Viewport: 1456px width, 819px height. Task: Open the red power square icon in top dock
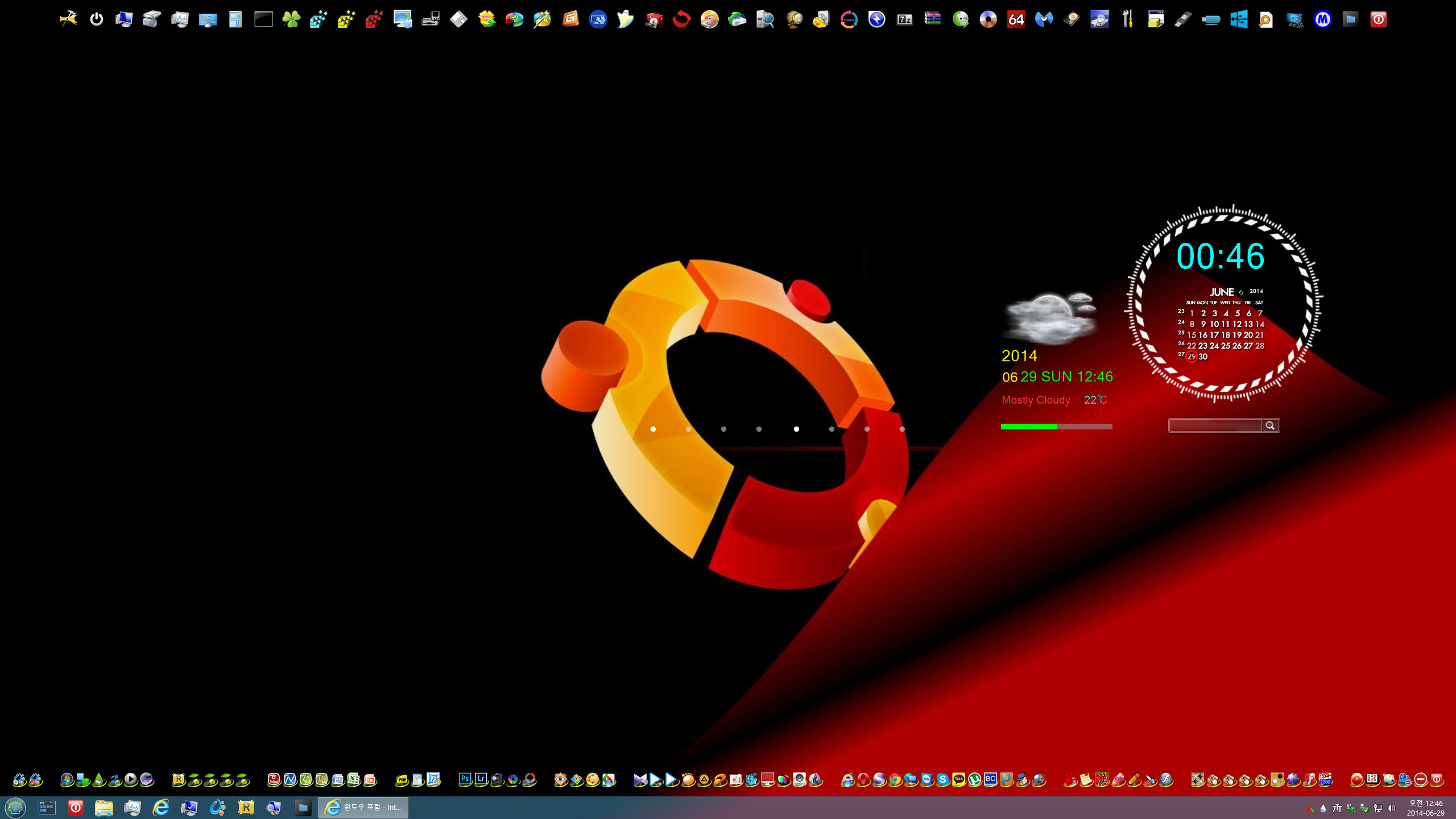point(1378,19)
